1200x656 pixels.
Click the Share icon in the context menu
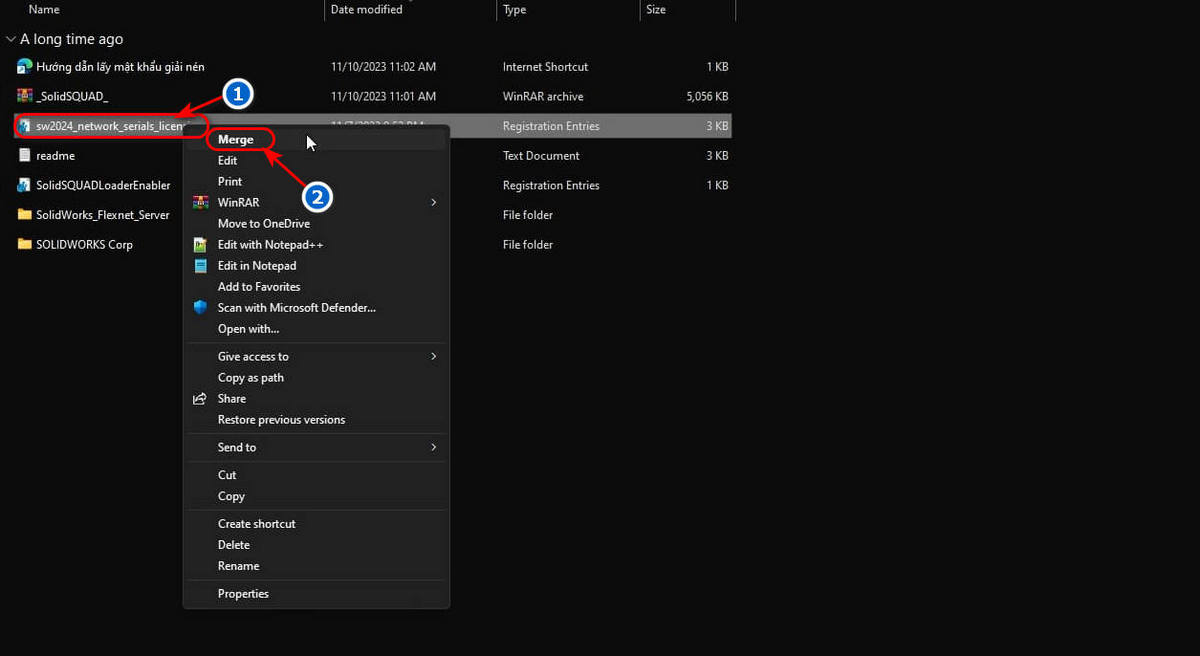tap(200, 399)
